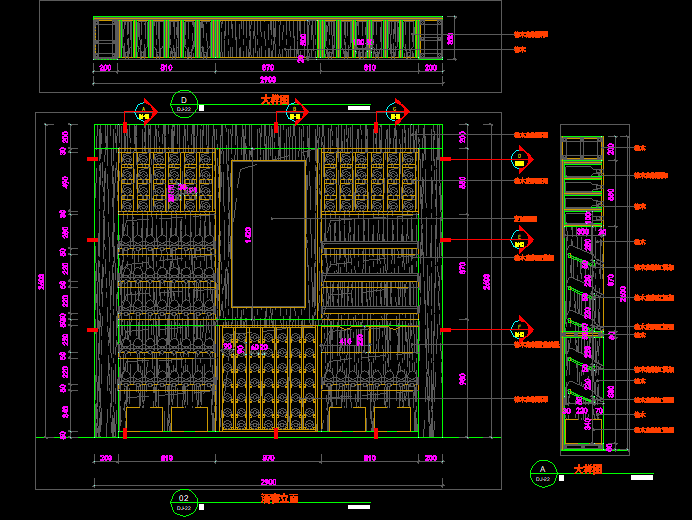Pick the central glass panel rectangle in the elevation
Viewport: 692px width, 520px height.
(x=268, y=234)
